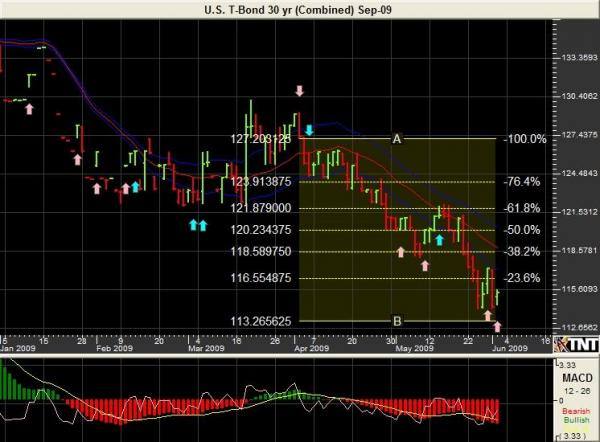
Task: Click the Fibonacci point A marker
Action: (397, 139)
